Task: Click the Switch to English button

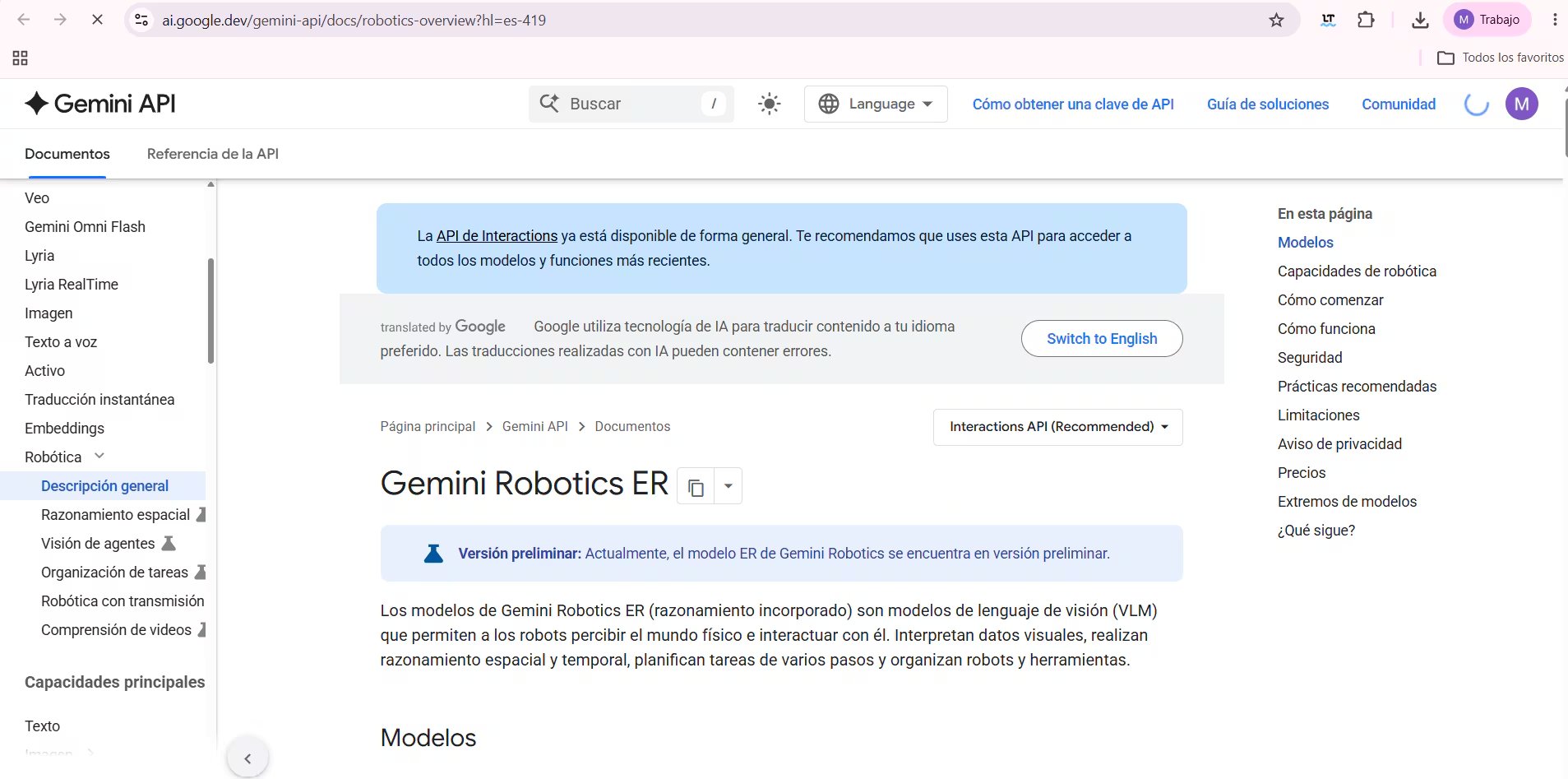Action: tap(1102, 339)
